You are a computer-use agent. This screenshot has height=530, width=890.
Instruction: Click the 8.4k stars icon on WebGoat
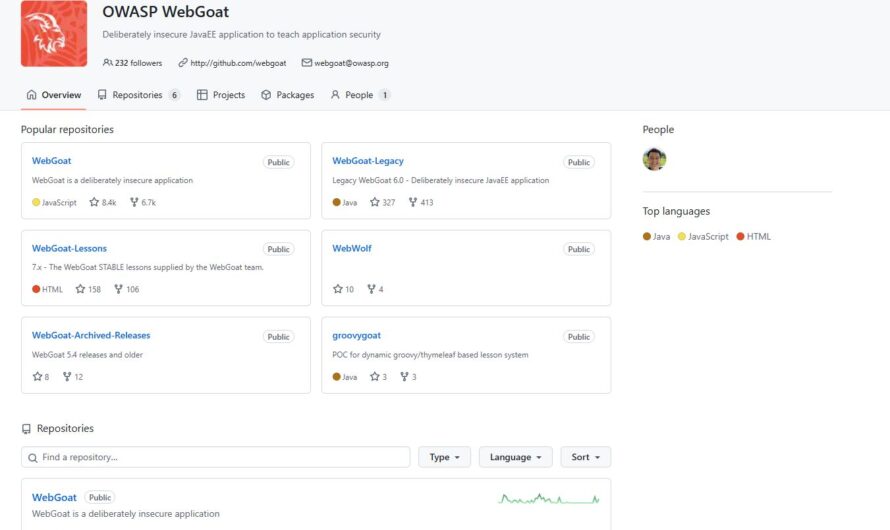coord(94,202)
